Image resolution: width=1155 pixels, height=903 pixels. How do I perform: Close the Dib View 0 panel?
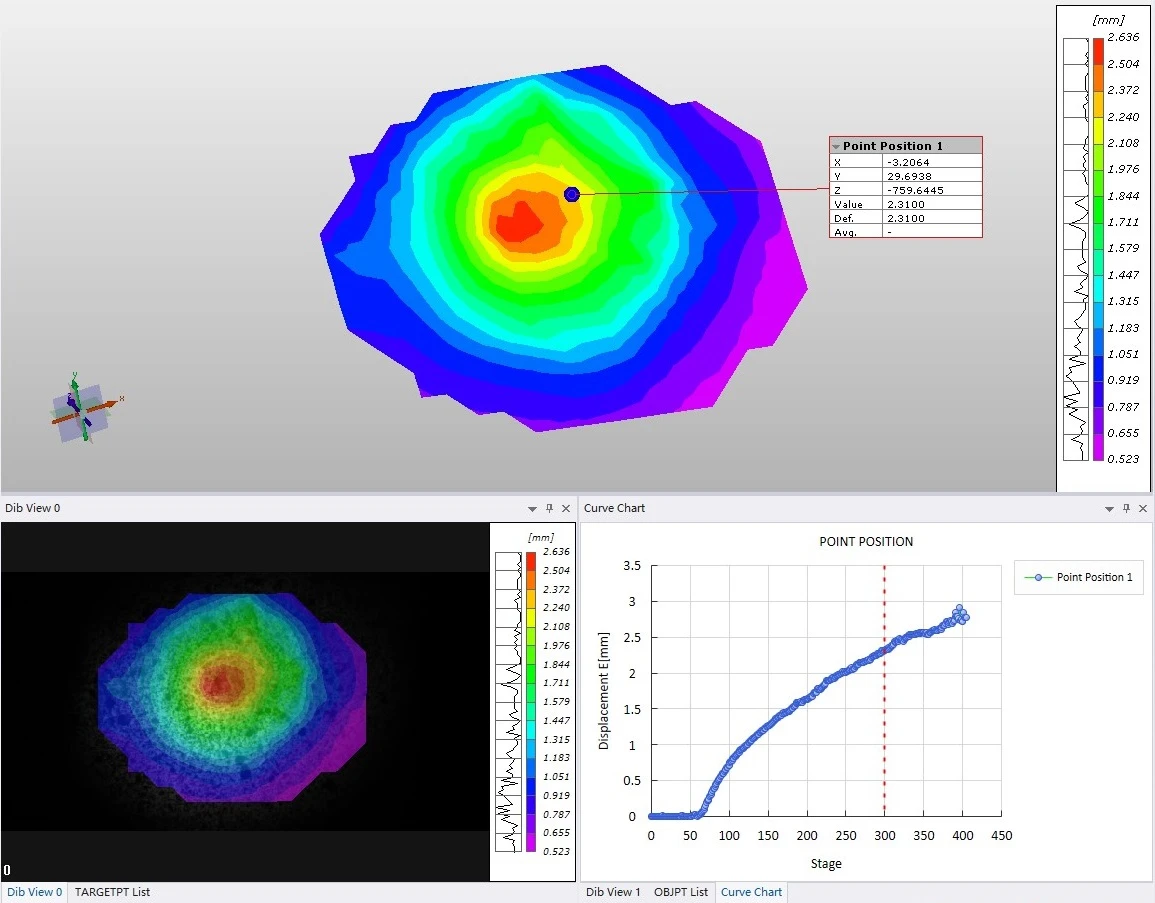pos(566,508)
